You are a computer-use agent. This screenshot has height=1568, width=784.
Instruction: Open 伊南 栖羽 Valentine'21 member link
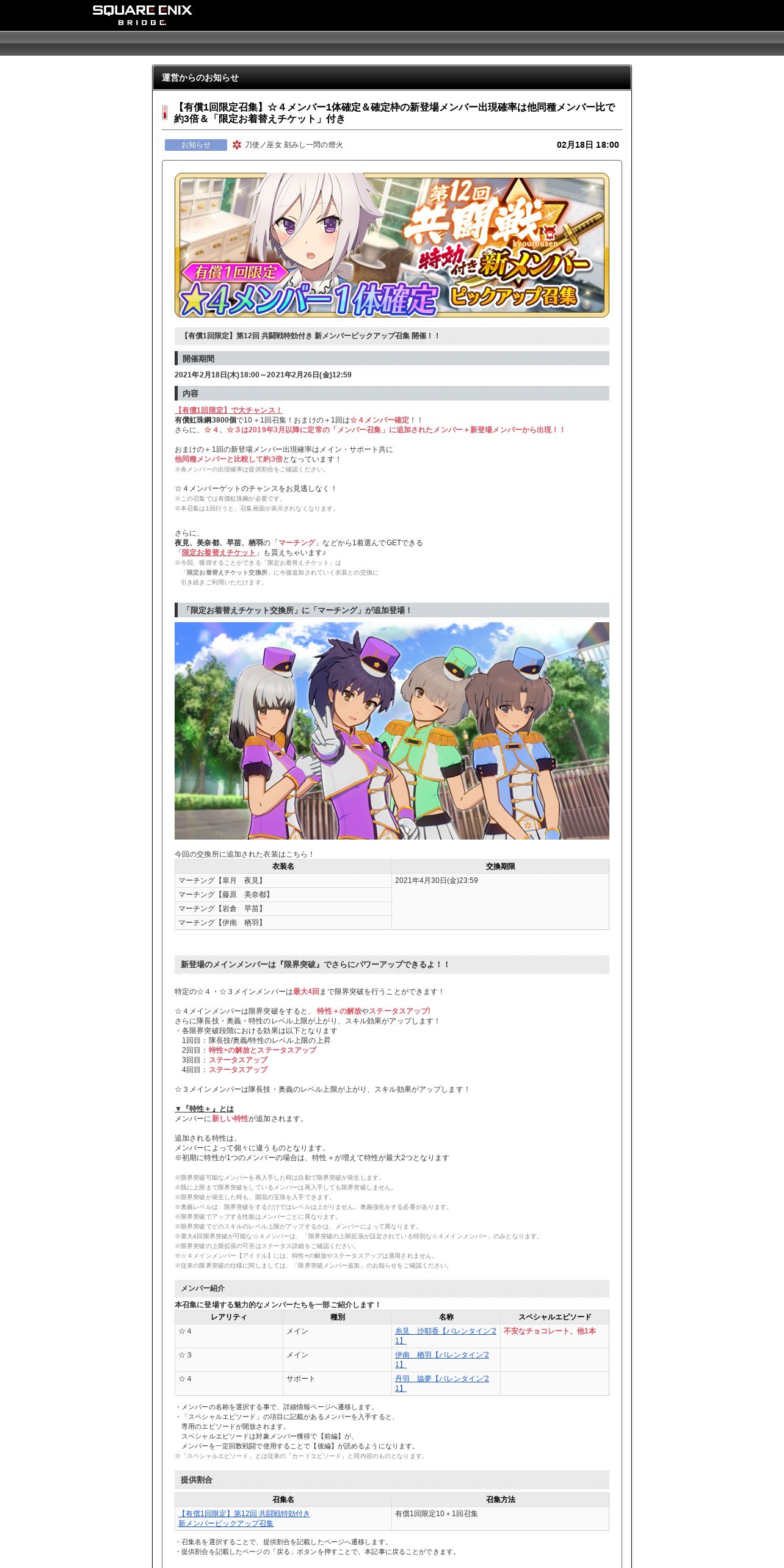[441, 1359]
